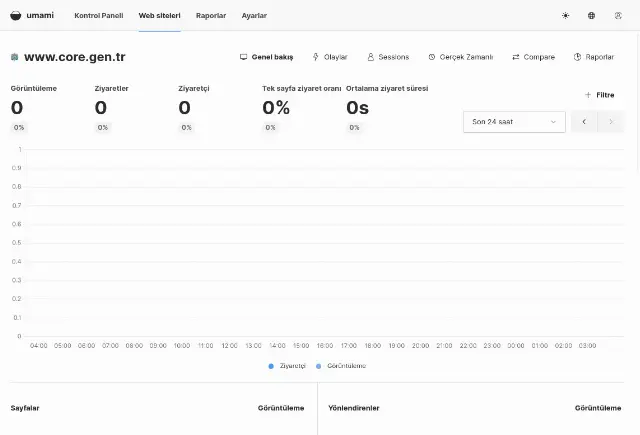Switch to Sessions tab
The width and height of the screenshot is (640, 435).
(x=388, y=57)
